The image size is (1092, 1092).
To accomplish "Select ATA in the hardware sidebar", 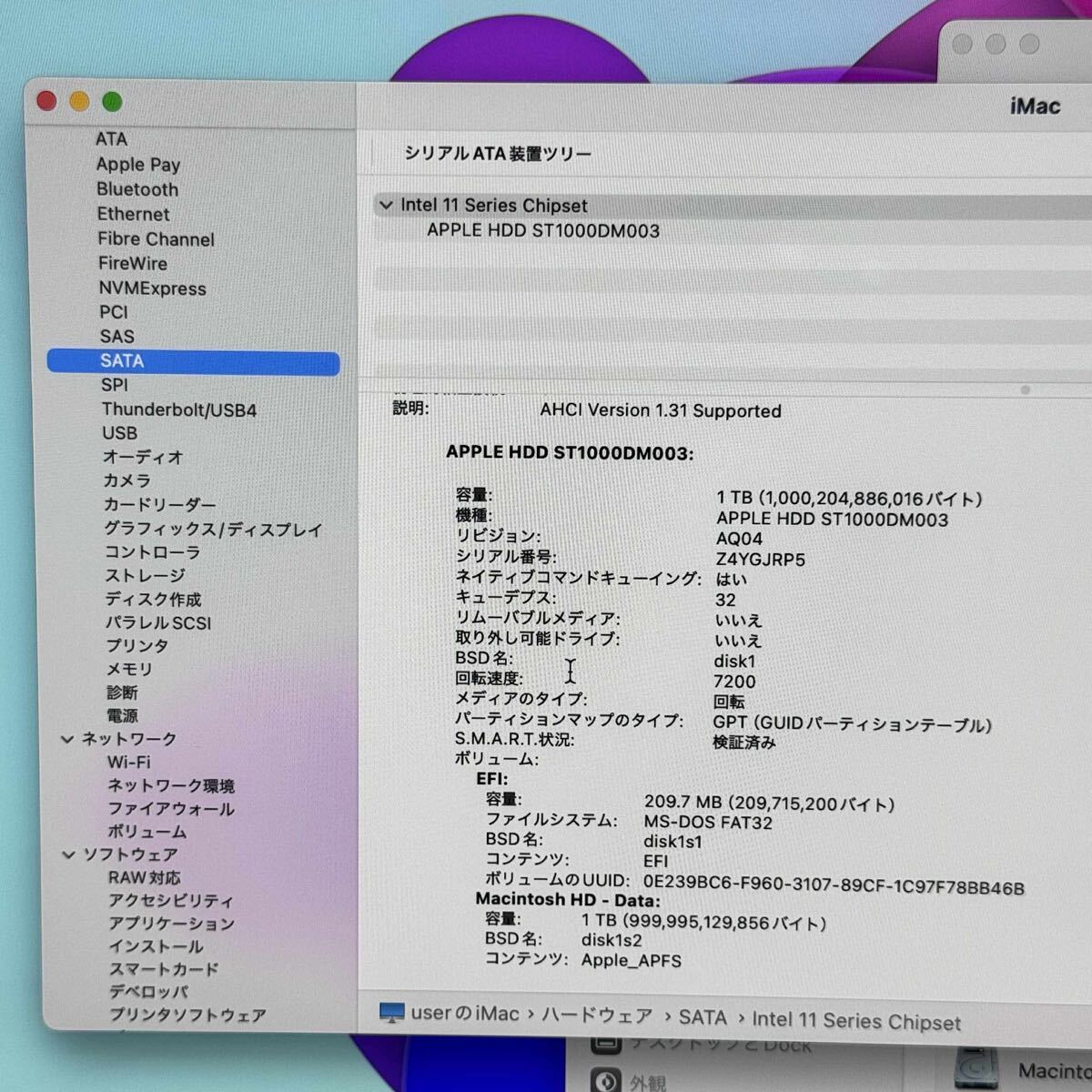I will (x=111, y=139).
